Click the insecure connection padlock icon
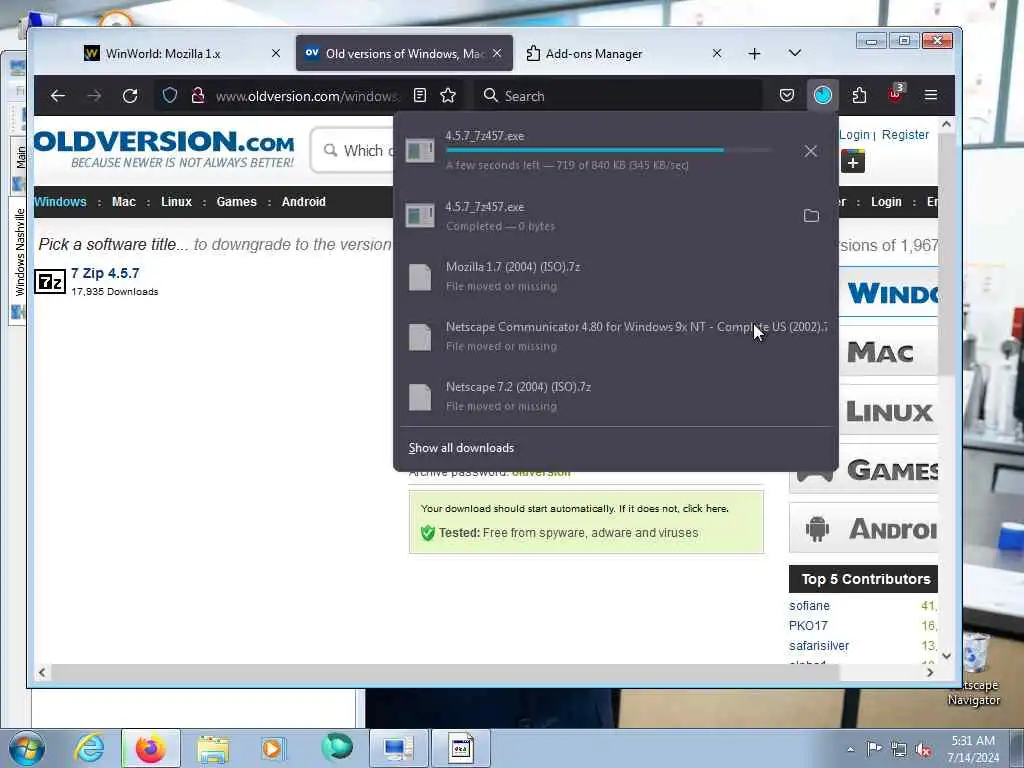Viewport: 1024px width, 768px height. (197, 96)
